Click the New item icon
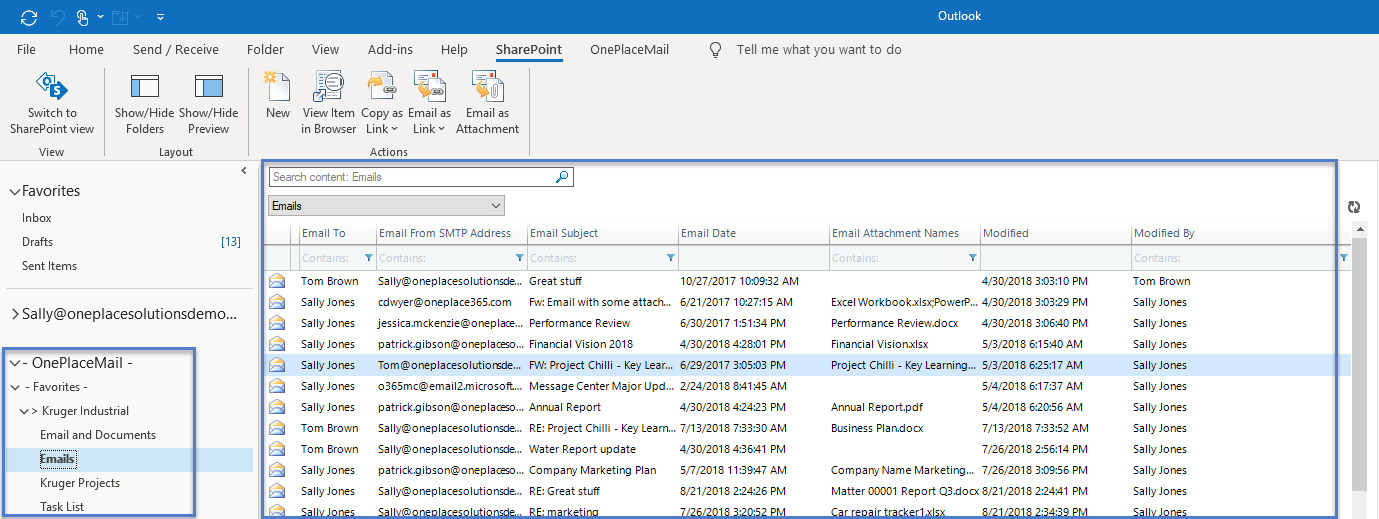Screen dimensions: 1379x519 [277, 86]
